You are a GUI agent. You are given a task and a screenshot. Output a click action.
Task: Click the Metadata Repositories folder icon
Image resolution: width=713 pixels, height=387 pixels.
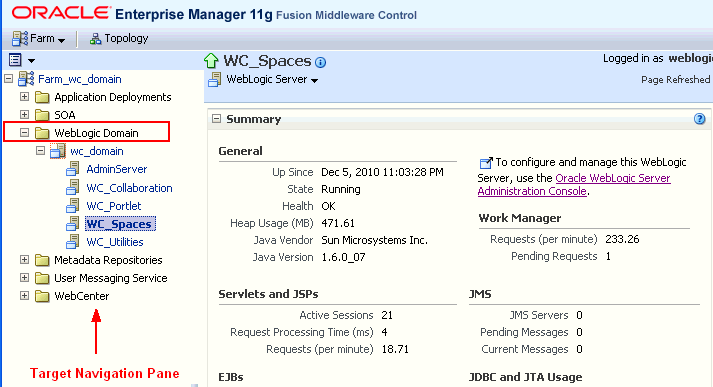(42, 260)
